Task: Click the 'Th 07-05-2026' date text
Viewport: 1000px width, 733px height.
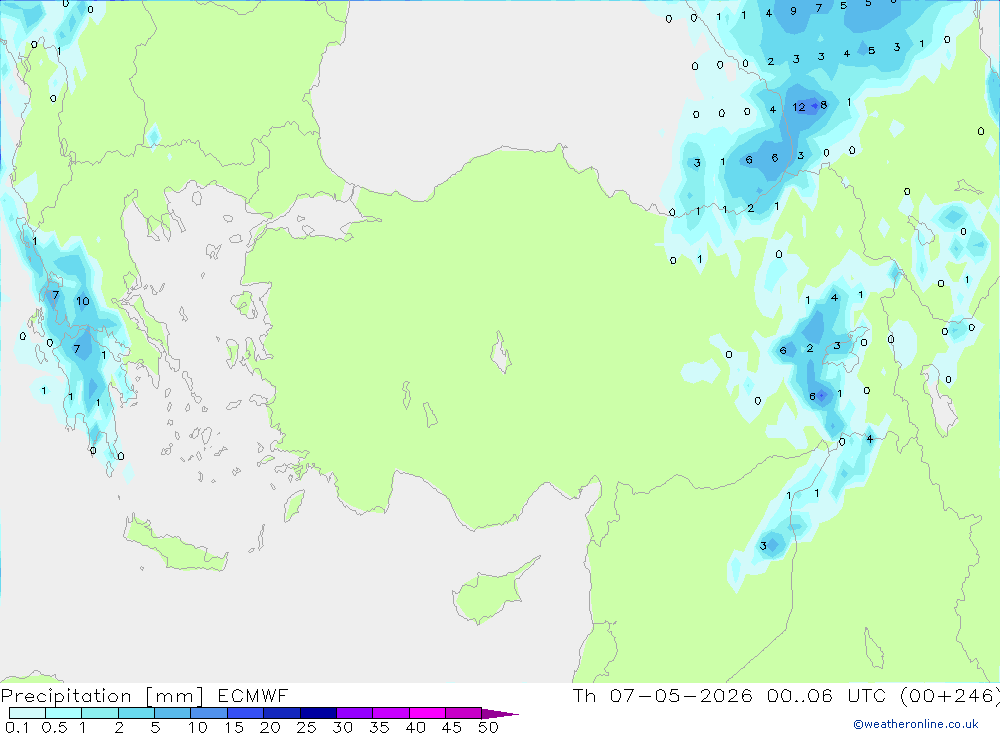Action: click(663, 695)
